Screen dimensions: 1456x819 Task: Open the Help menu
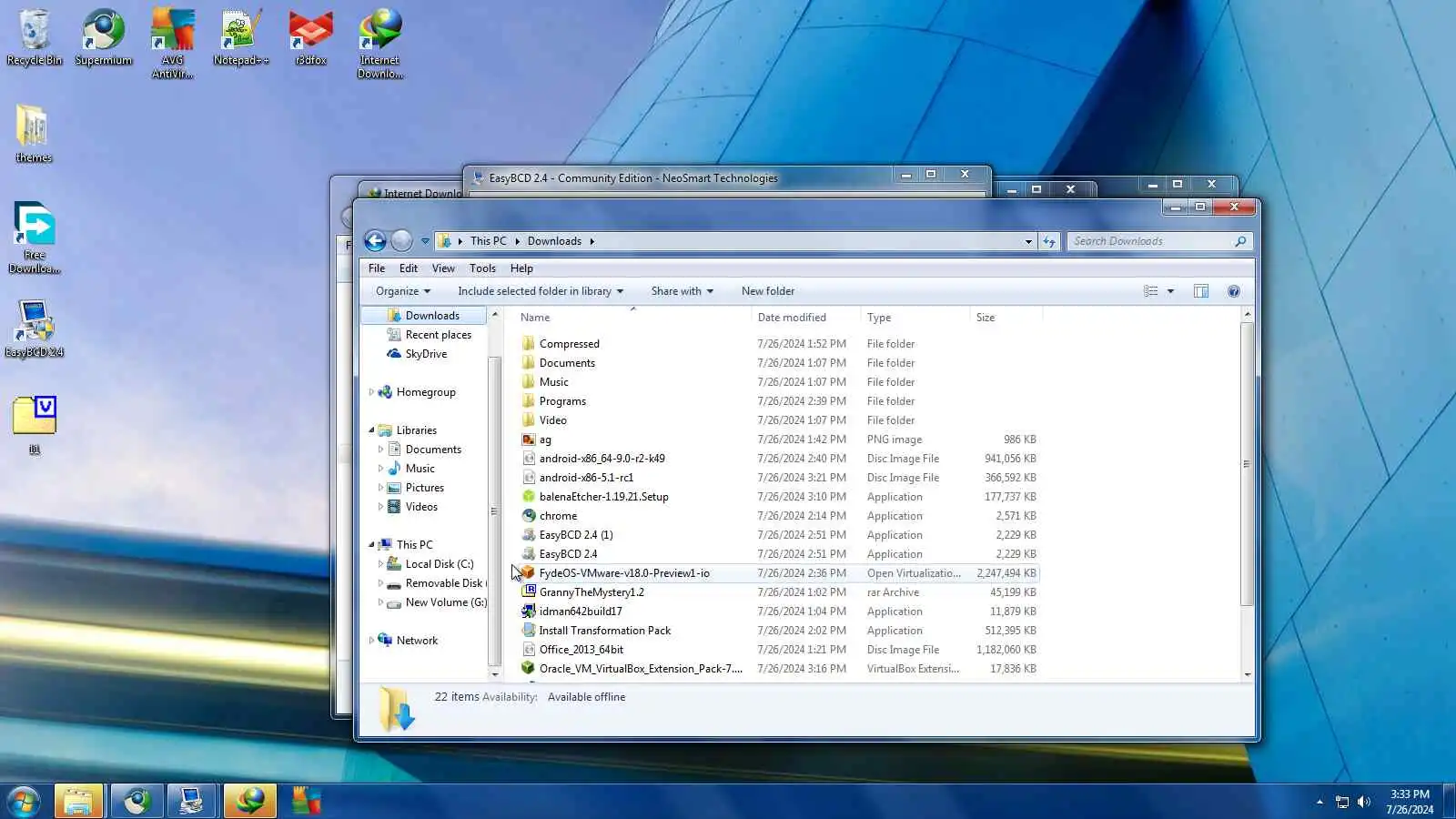pyautogui.click(x=521, y=268)
